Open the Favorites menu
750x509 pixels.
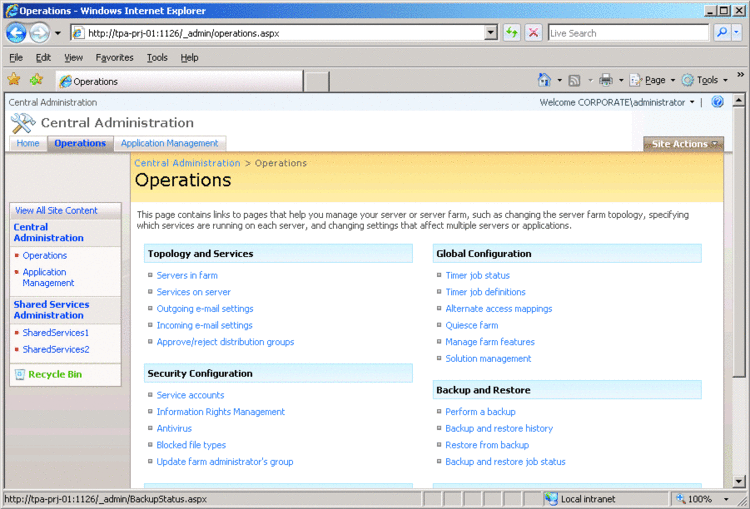tap(114, 57)
